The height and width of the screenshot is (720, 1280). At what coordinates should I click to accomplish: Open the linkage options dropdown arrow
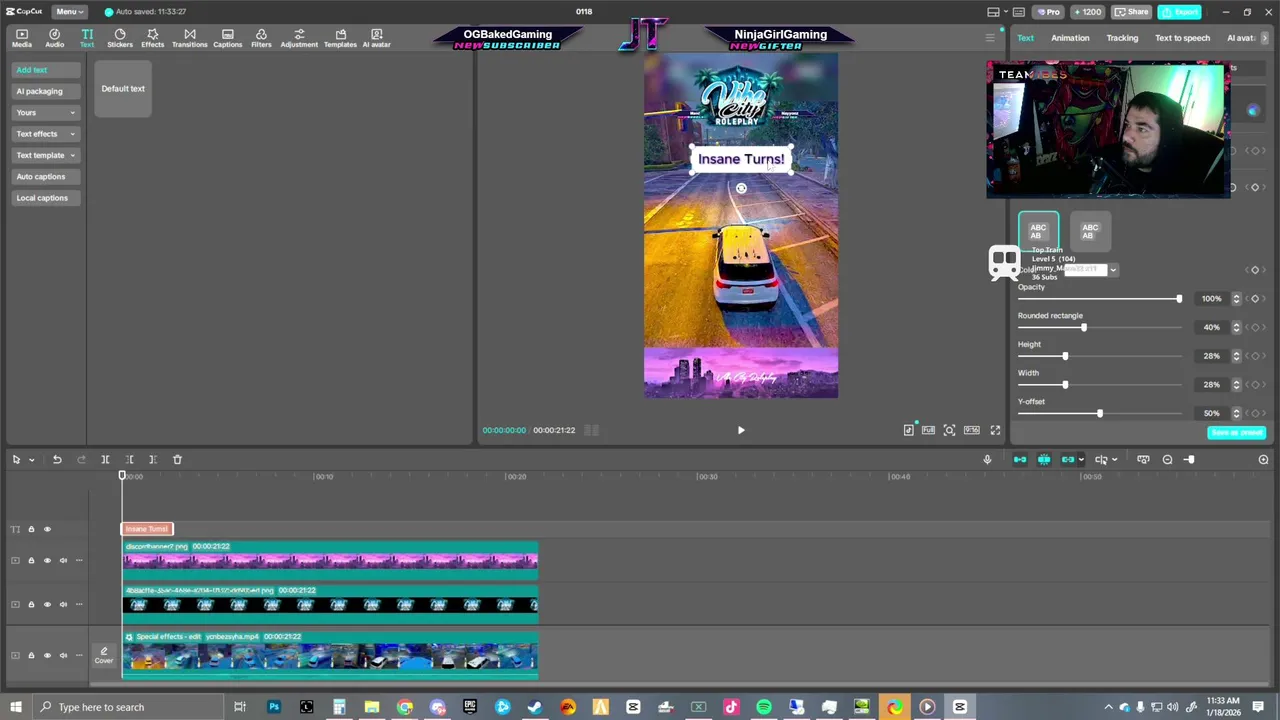tap(1081, 460)
